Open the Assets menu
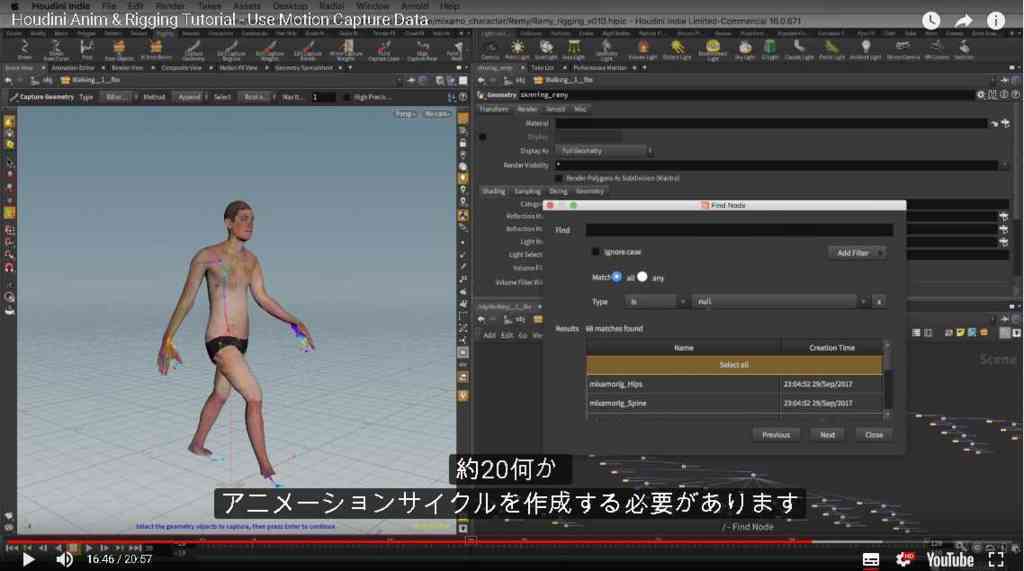This screenshot has width=1024, height=571. pyautogui.click(x=246, y=6)
